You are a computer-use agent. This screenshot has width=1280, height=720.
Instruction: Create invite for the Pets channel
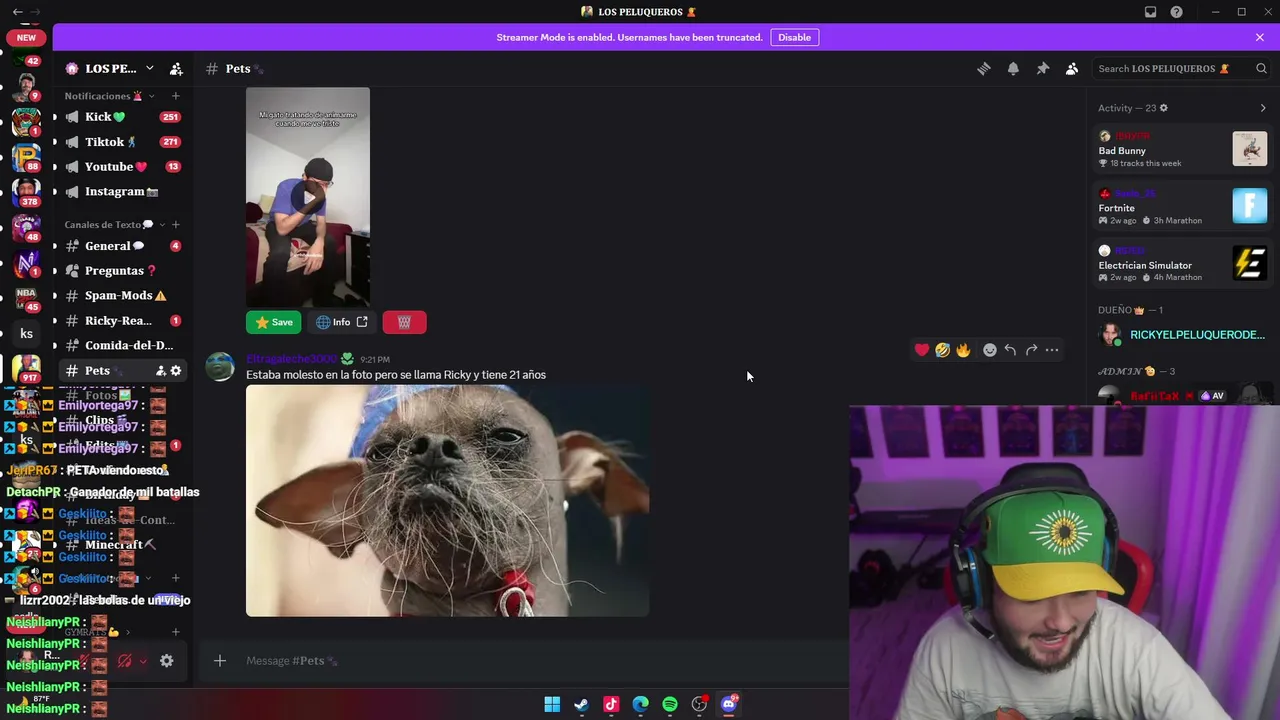tap(160, 371)
